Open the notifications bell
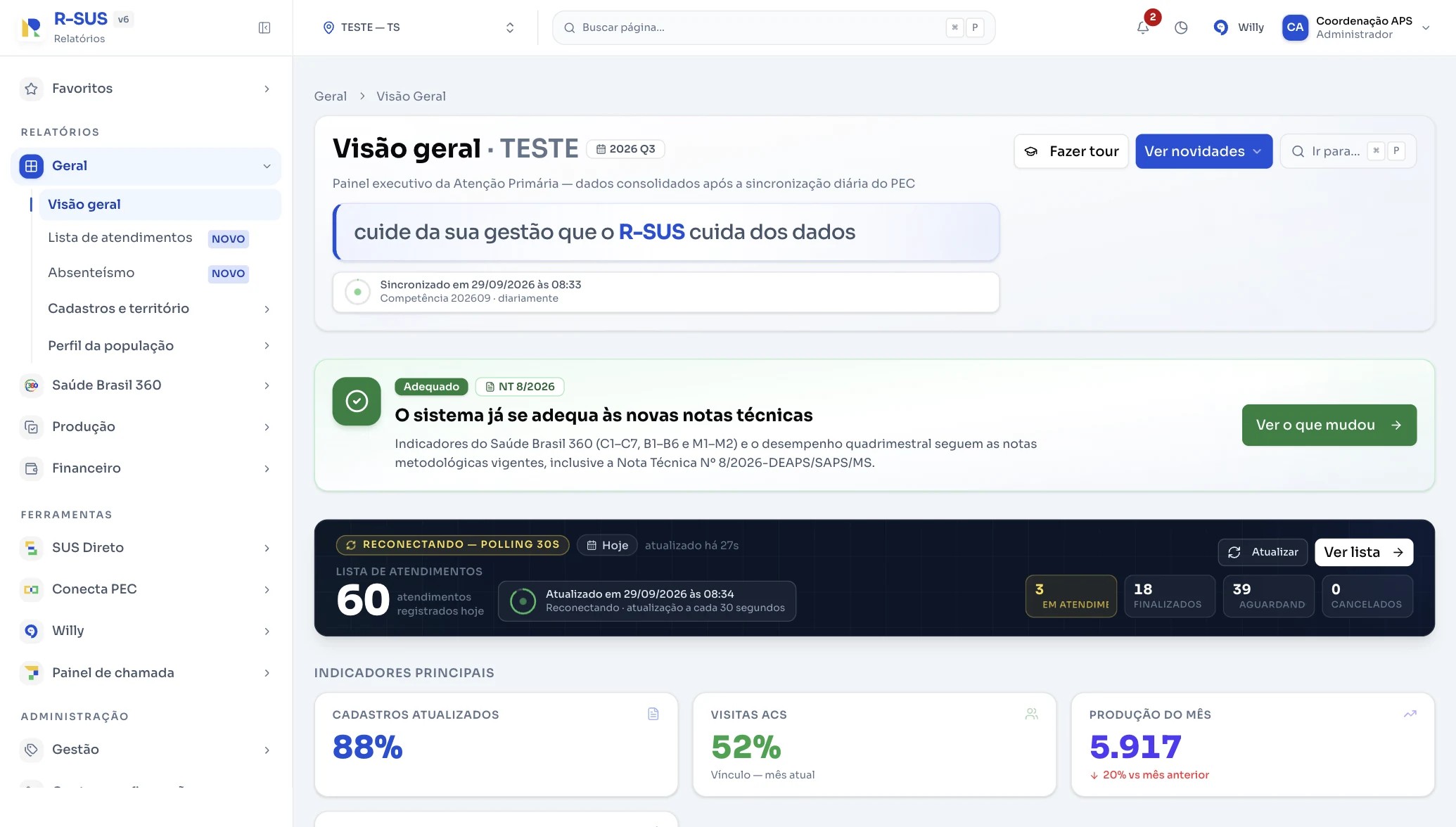Viewport: 1456px width, 827px height. click(1143, 27)
